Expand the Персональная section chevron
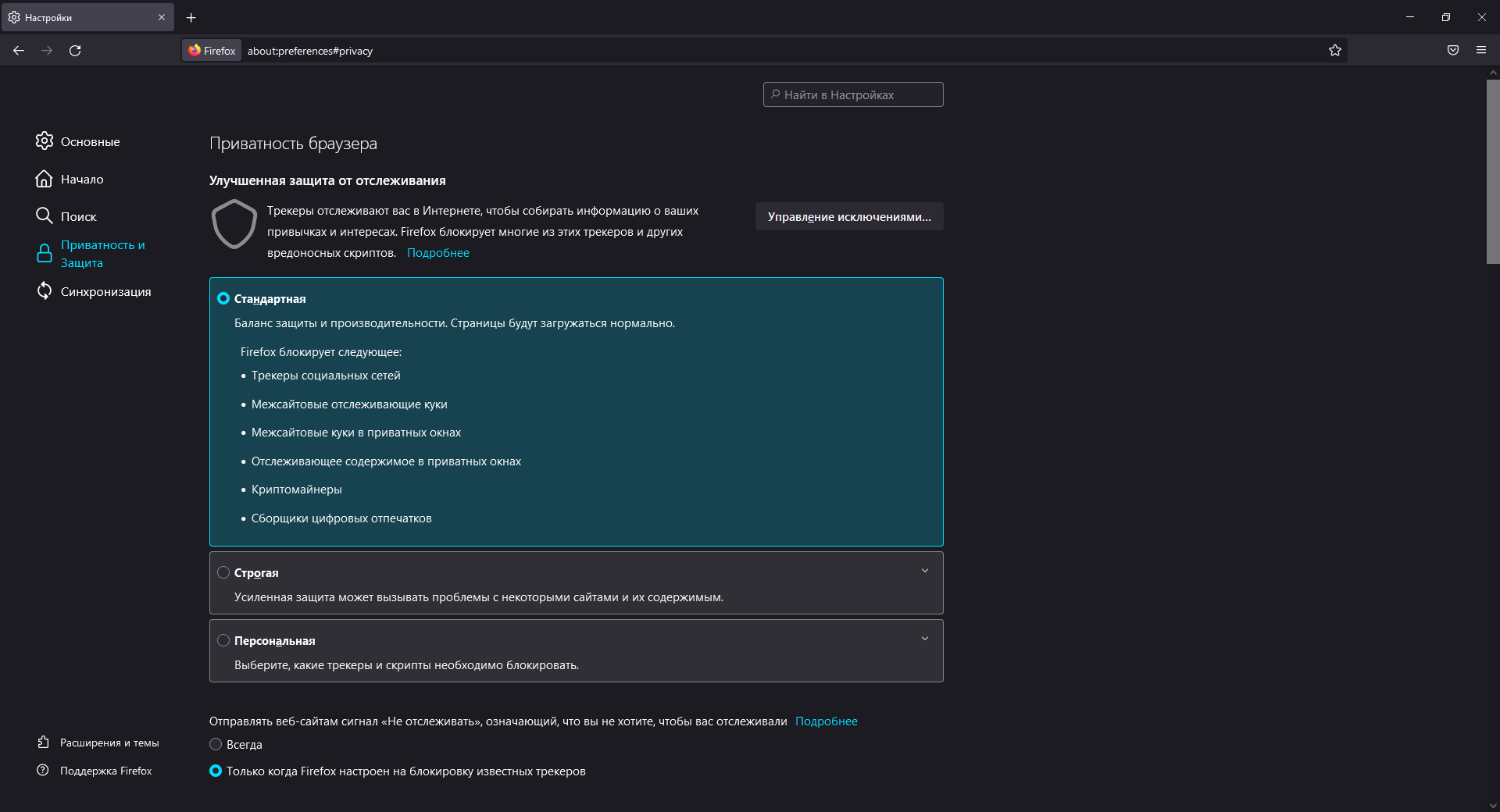The height and width of the screenshot is (812, 1500). pos(924,639)
